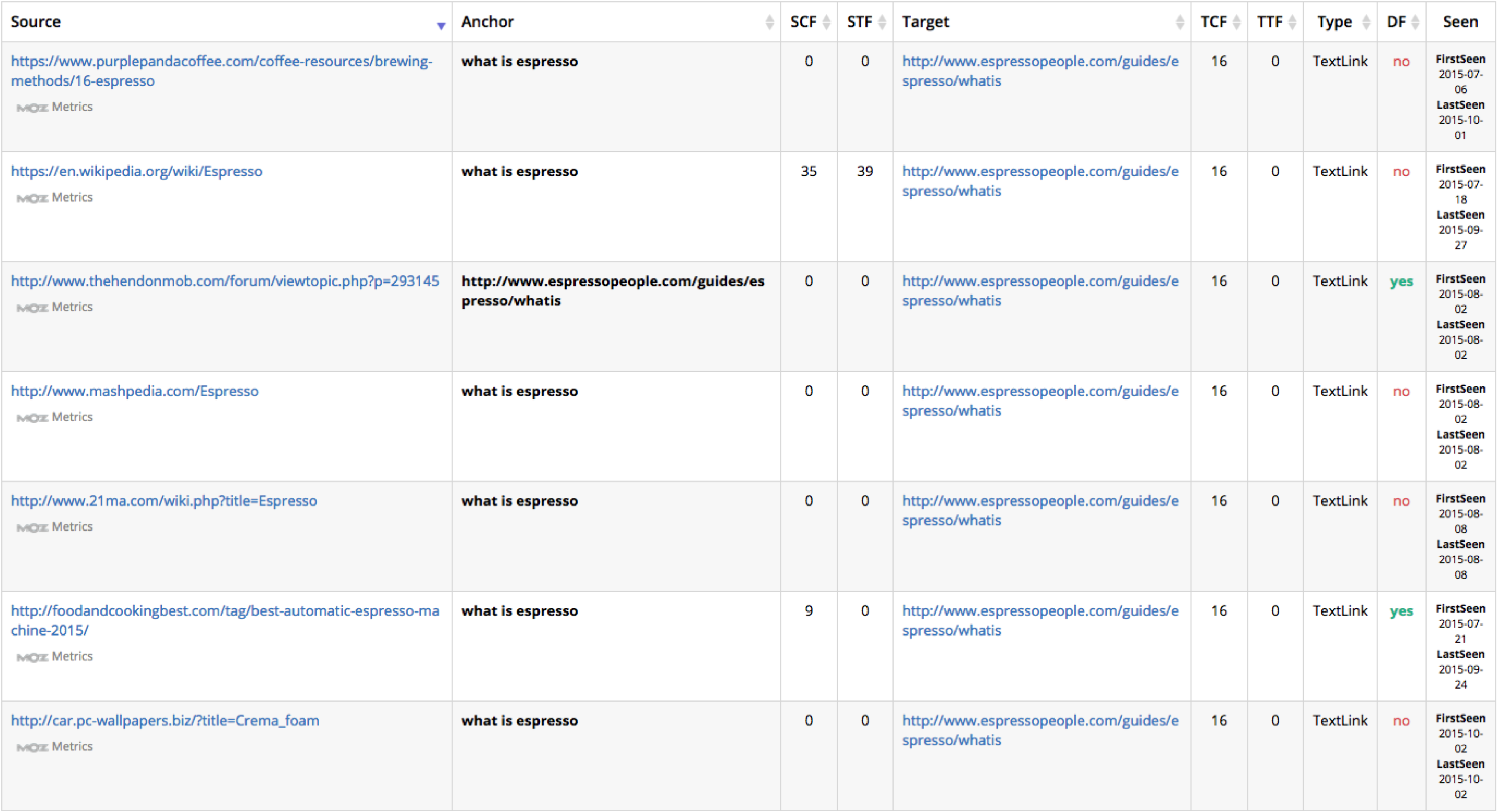Select the TTF column header label
Screen dimensions: 1499x812
tap(1269, 22)
